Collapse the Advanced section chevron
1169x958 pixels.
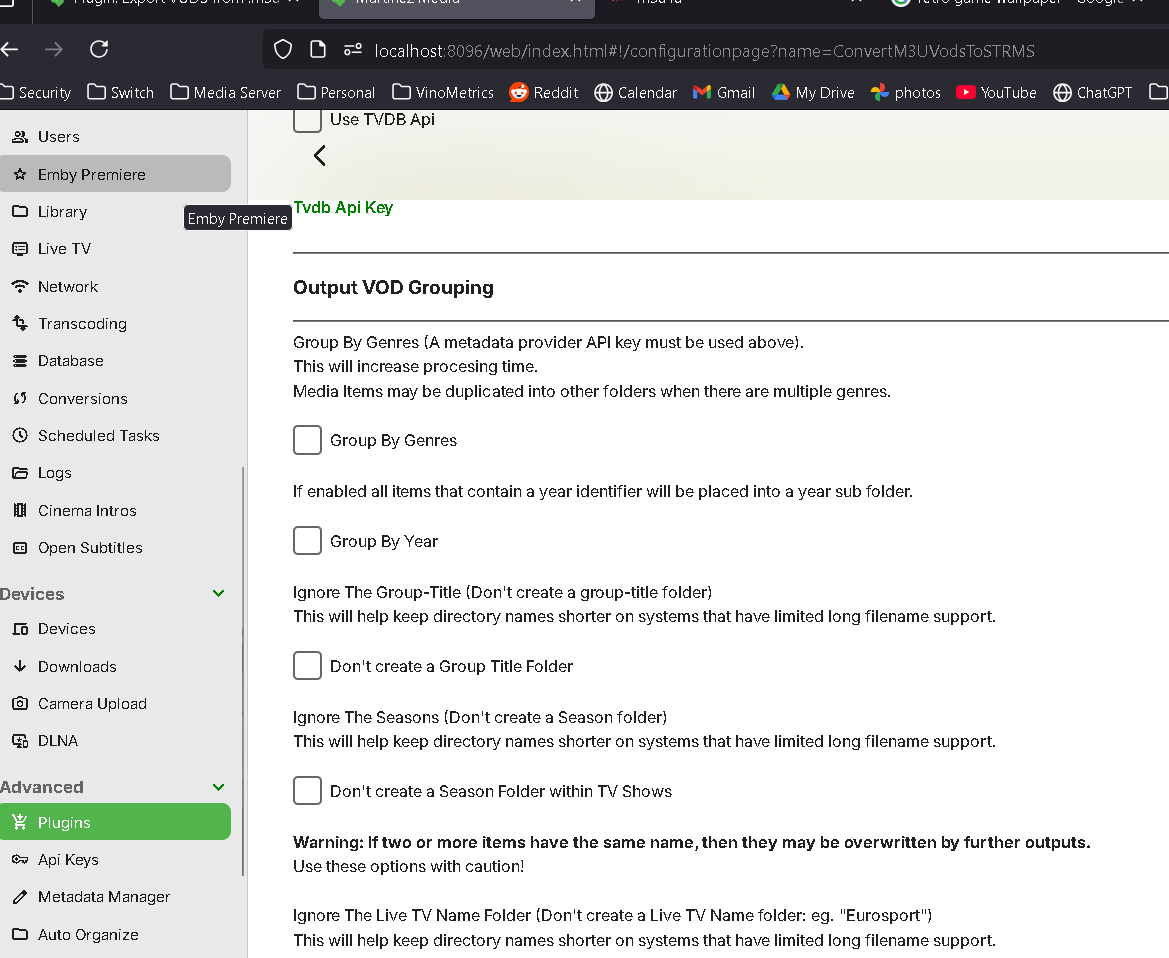click(x=219, y=787)
